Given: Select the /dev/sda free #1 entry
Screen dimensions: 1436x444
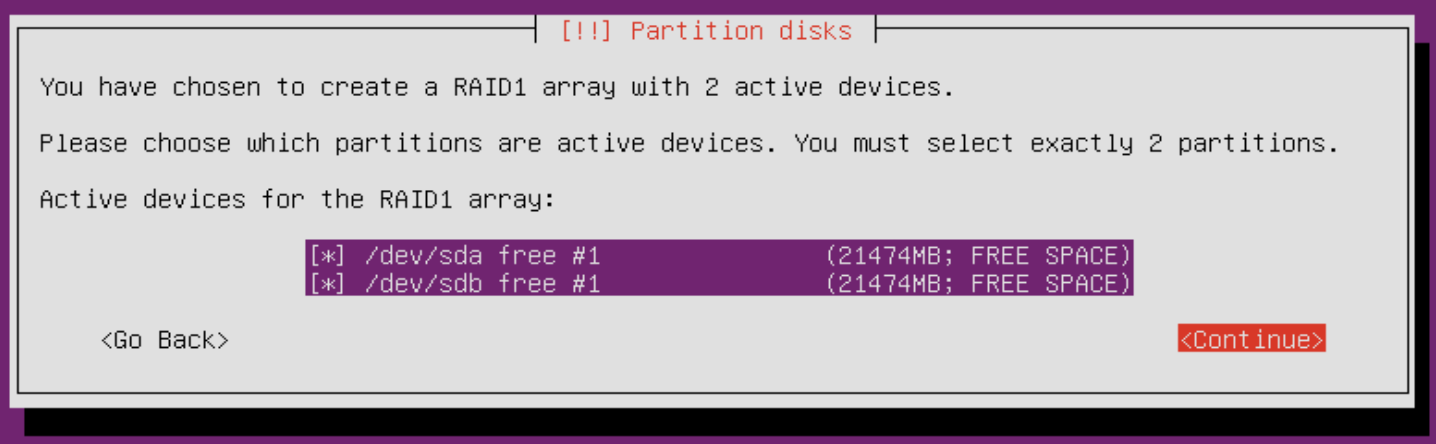Looking at the screenshot, I should tap(719, 255).
